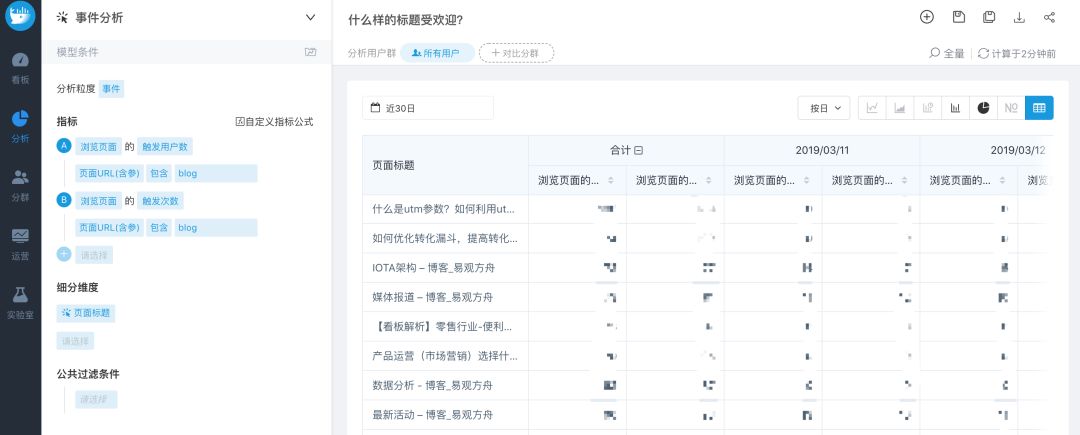Select the 所有用户 user group tab
The width and height of the screenshot is (1080, 435).
tap(437, 53)
